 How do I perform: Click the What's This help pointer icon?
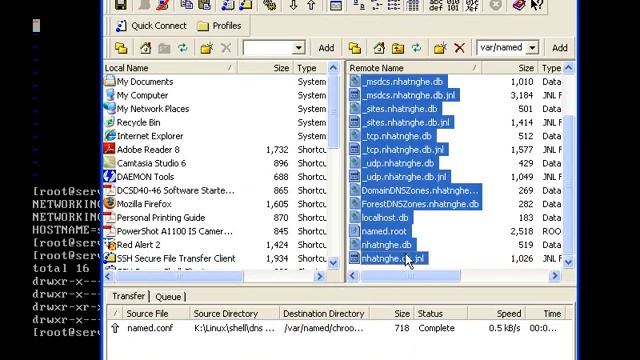[537, 5]
